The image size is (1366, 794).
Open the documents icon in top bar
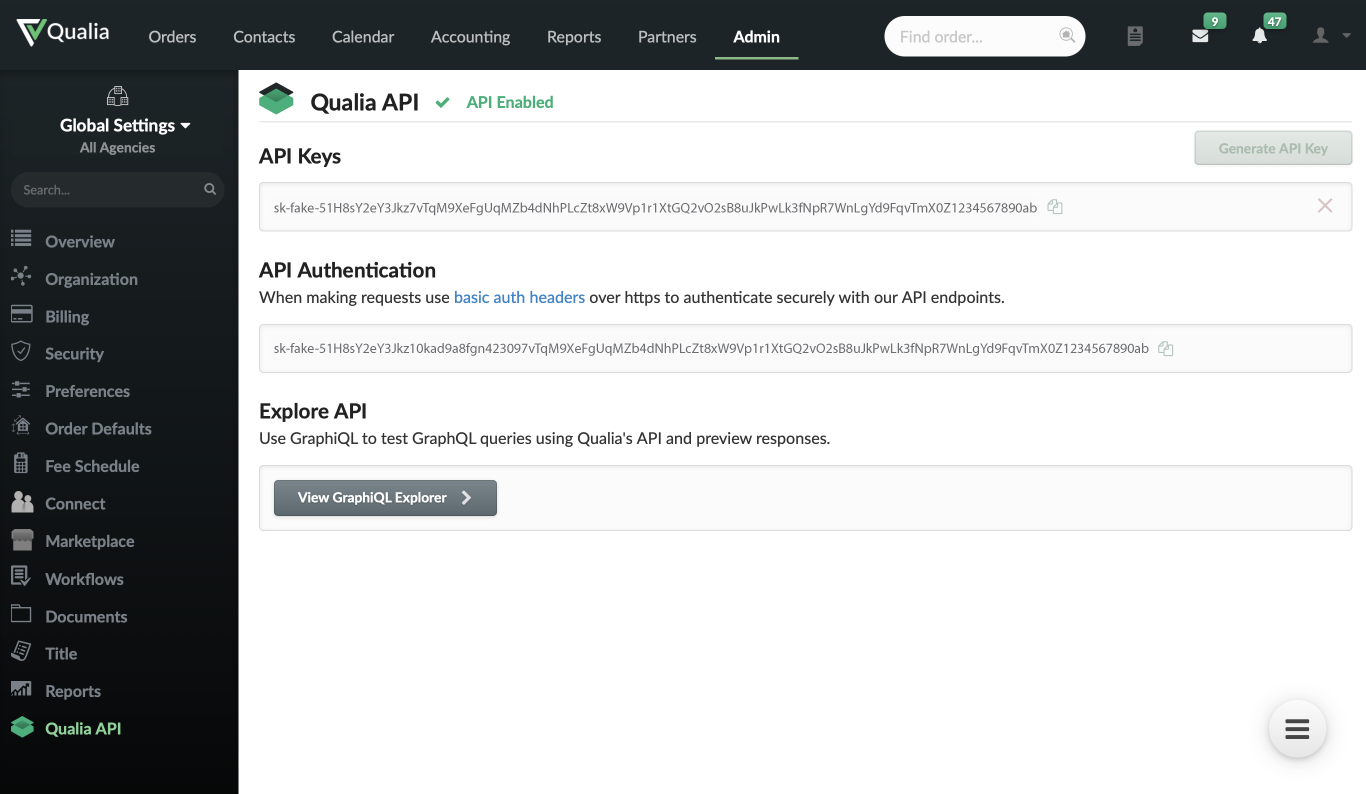tap(1134, 36)
